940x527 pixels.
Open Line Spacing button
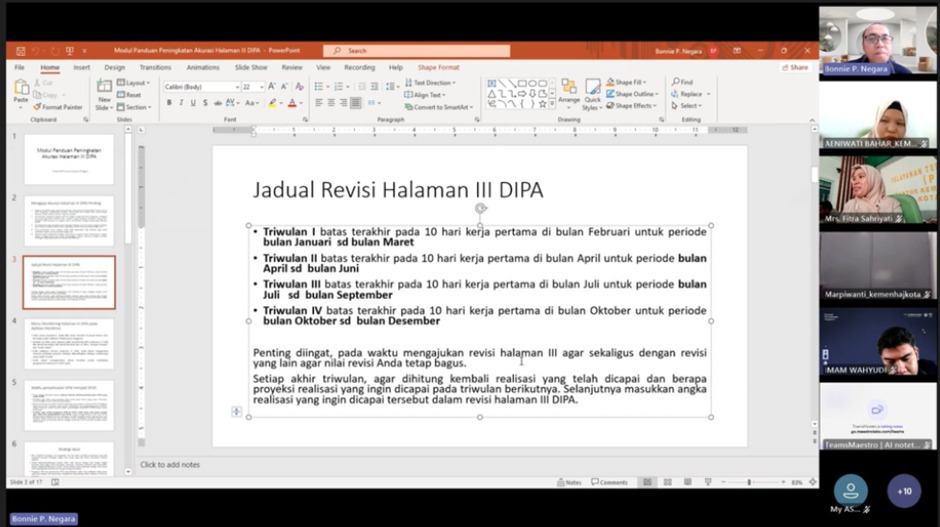(392, 87)
